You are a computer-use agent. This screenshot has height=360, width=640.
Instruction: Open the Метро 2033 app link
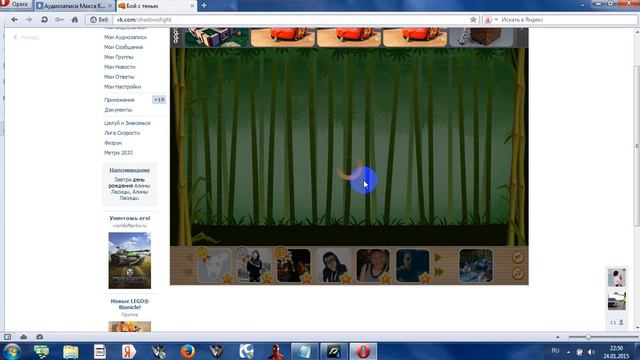point(118,153)
